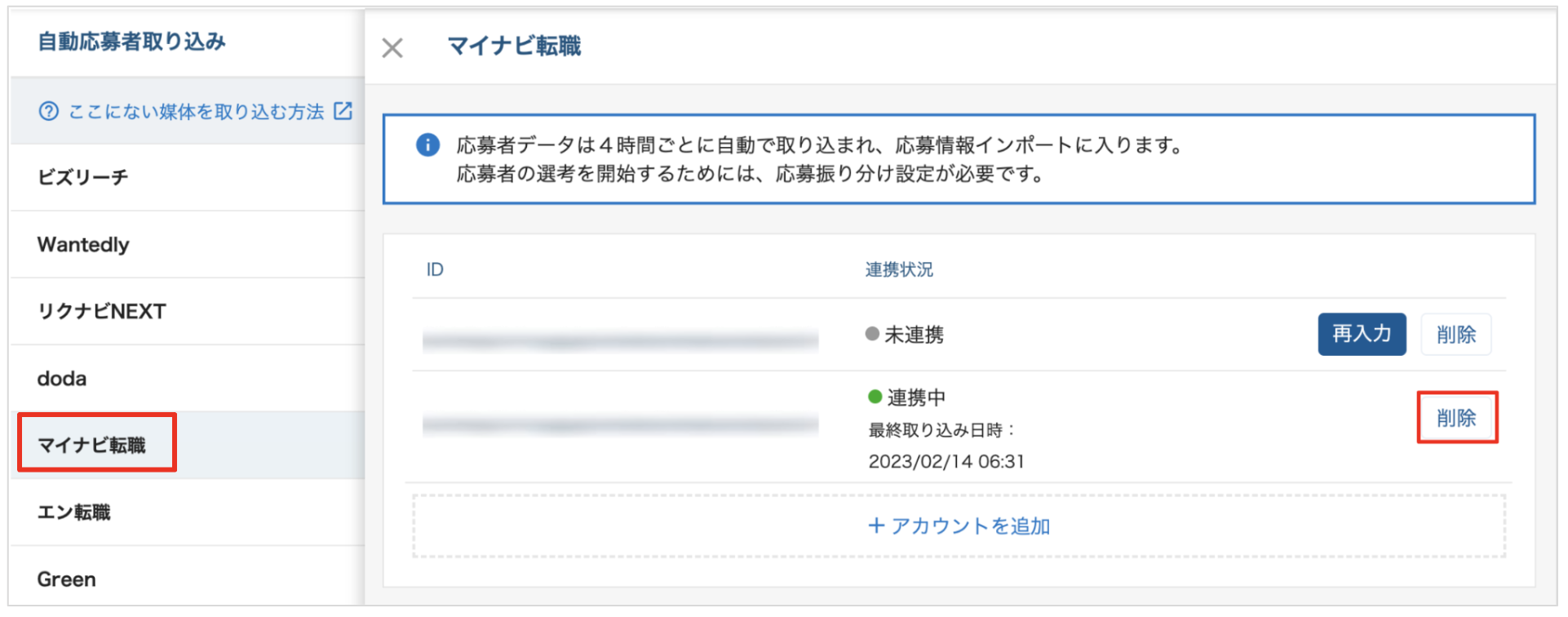Delete the 未連携 account row
Image resolution: width=1568 pixels, height=617 pixels.
point(1456,334)
